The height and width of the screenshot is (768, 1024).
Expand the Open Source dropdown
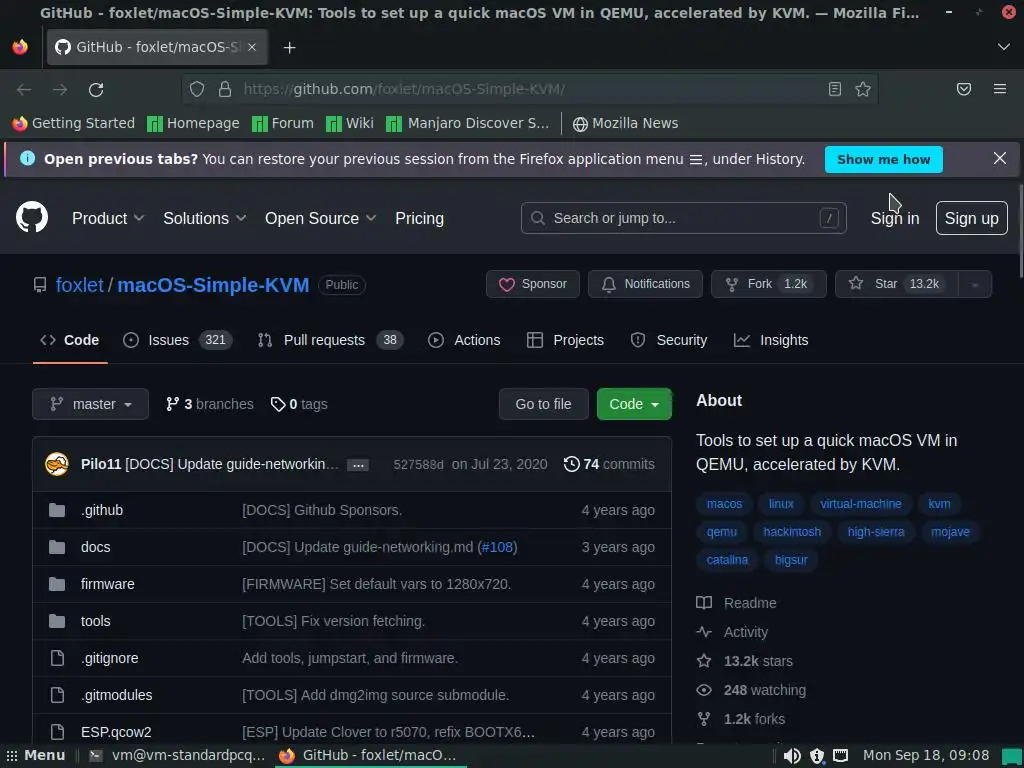320,218
